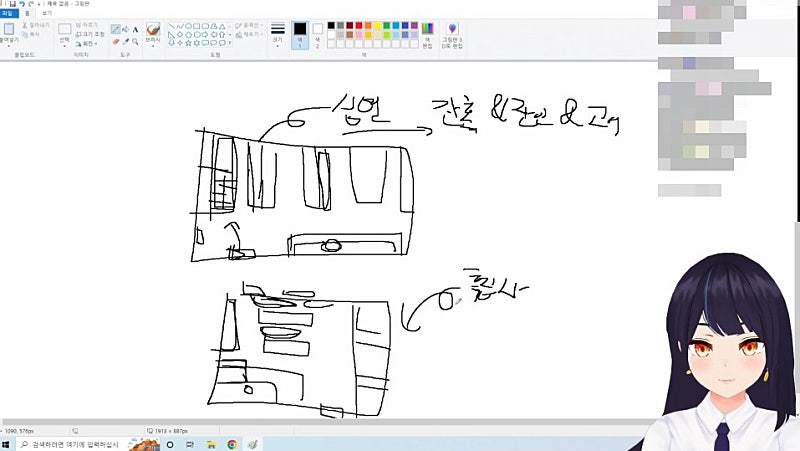Select the Color picker eyedropper tool

[126, 41]
